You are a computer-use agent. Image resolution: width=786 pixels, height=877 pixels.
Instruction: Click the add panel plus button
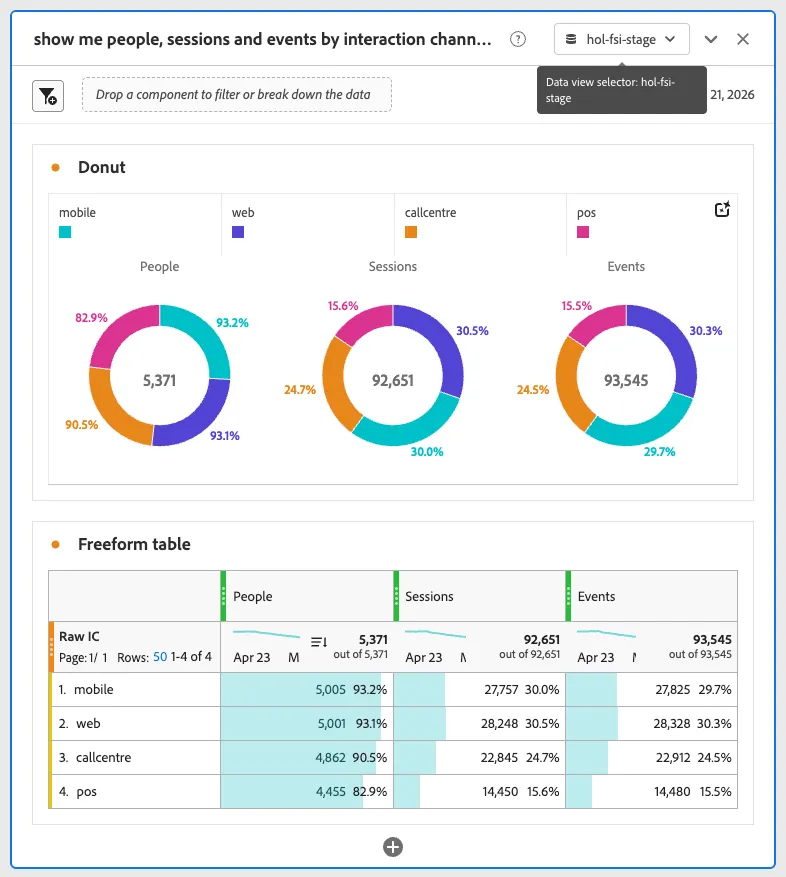pos(393,847)
